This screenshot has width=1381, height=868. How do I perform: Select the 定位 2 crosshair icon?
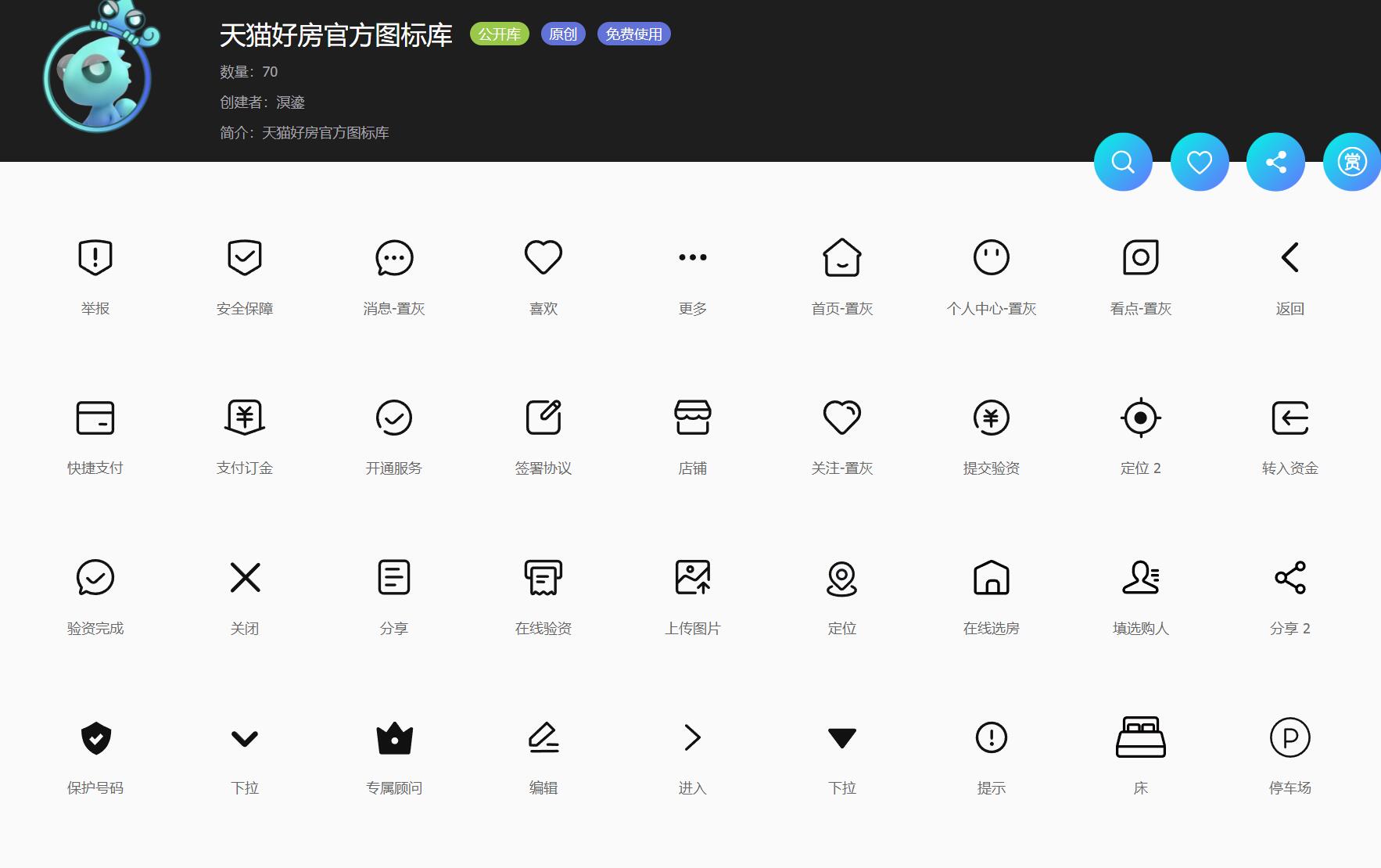(1140, 418)
